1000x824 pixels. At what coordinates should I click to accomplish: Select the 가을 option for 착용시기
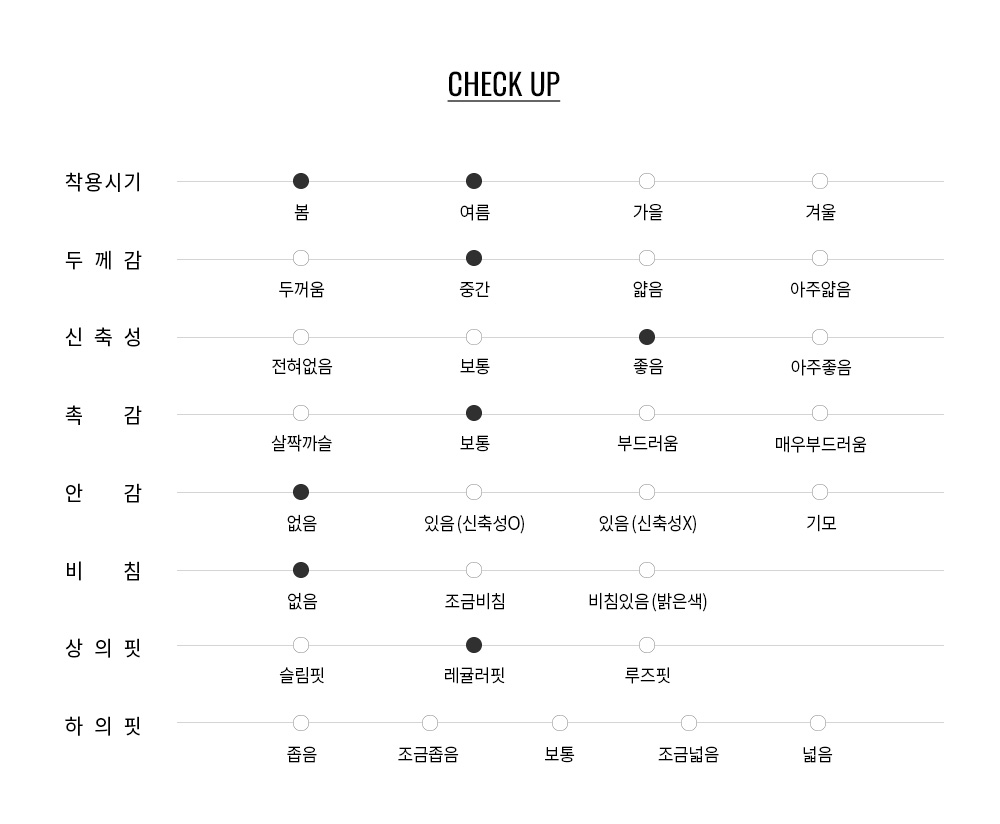coord(647,181)
